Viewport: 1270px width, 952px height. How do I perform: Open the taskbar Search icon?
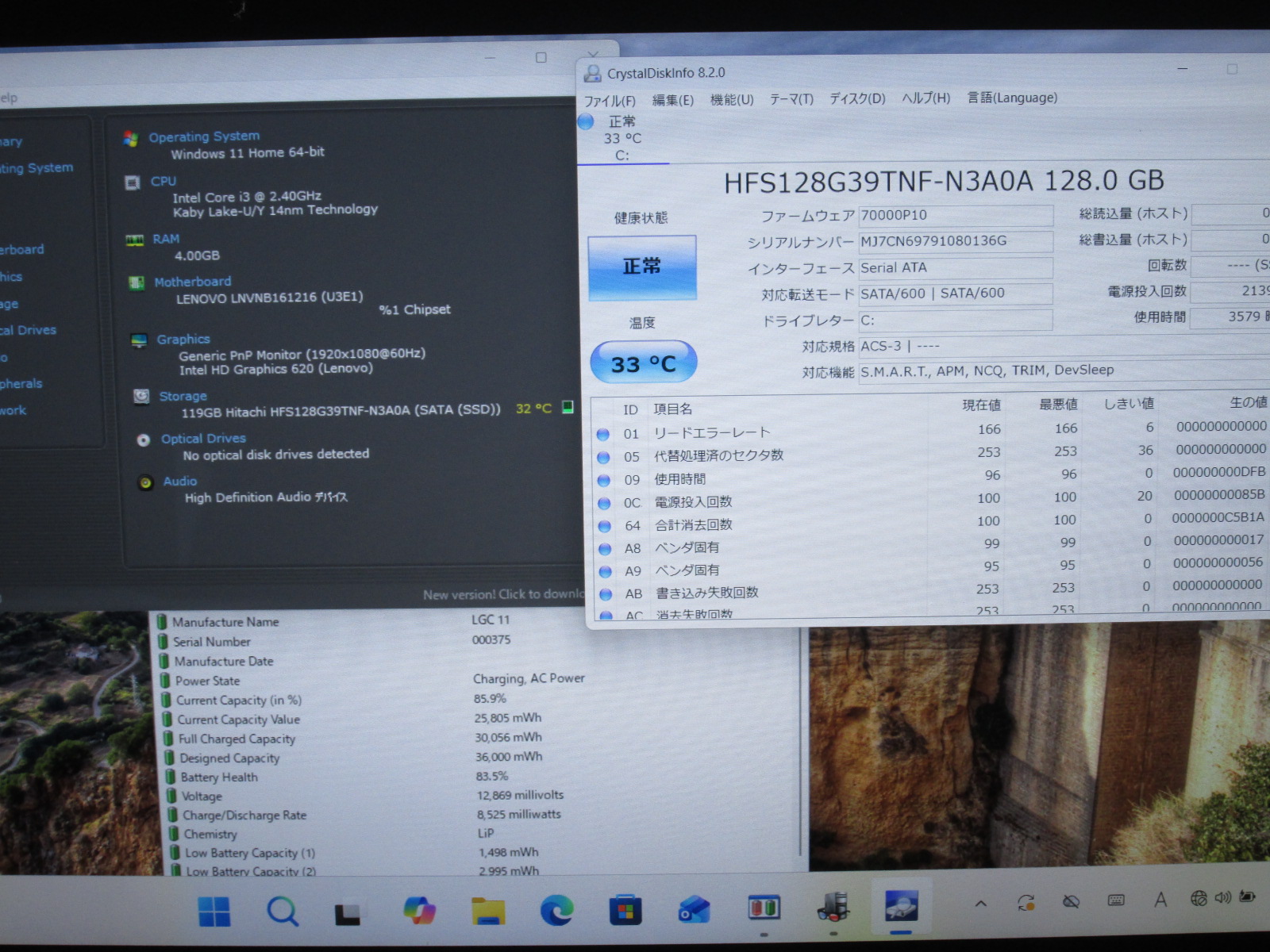[x=282, y=911]
